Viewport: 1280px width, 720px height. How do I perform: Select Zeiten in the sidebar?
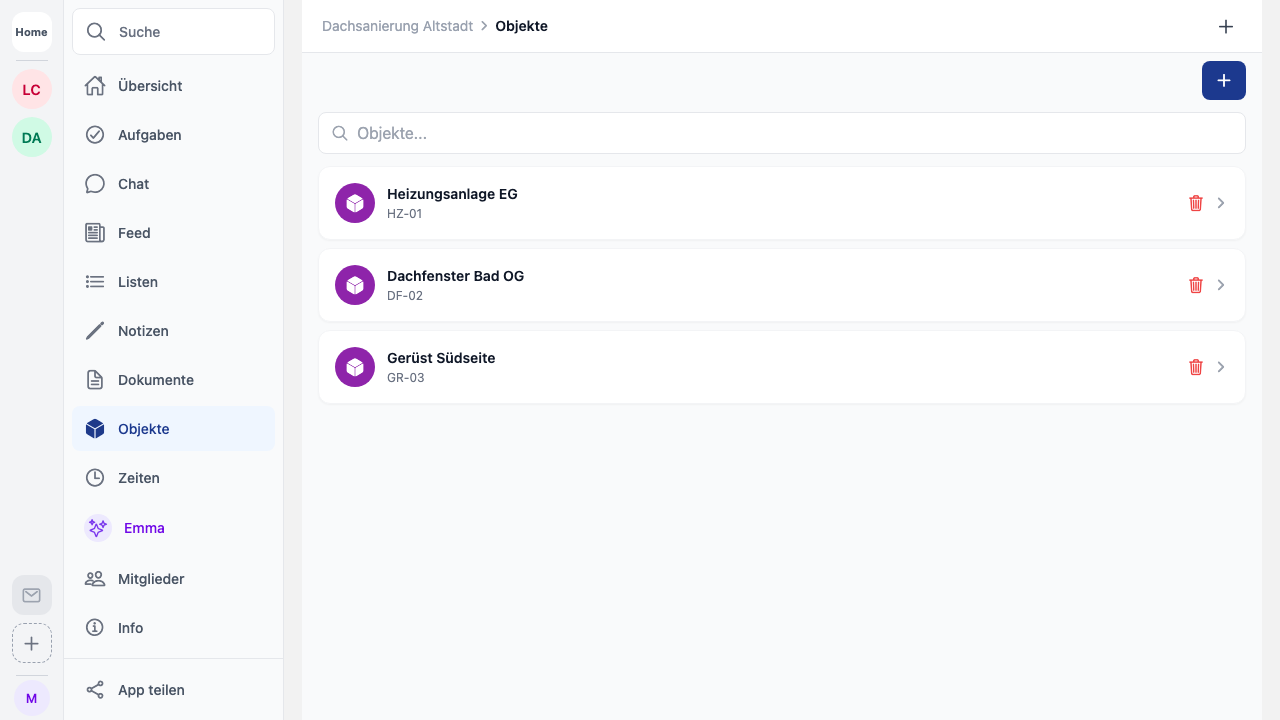[138, 478]
